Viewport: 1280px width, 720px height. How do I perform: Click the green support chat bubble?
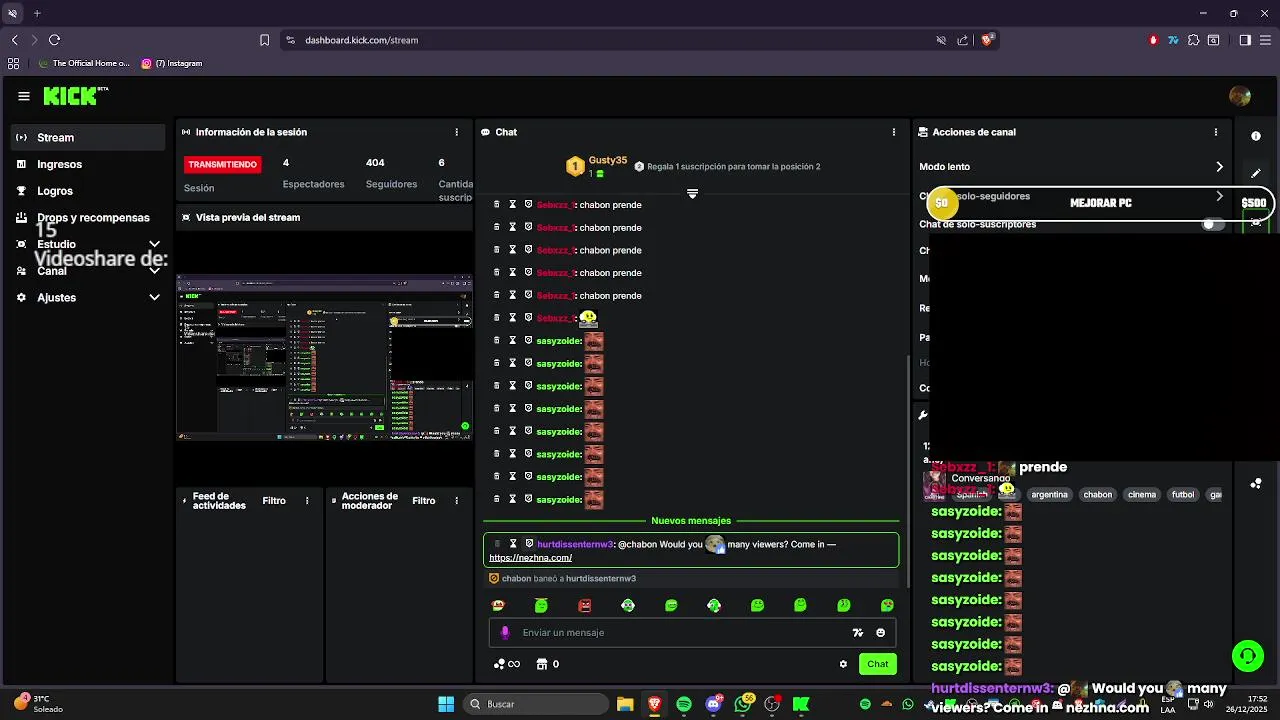click(x=1247, y=656)
